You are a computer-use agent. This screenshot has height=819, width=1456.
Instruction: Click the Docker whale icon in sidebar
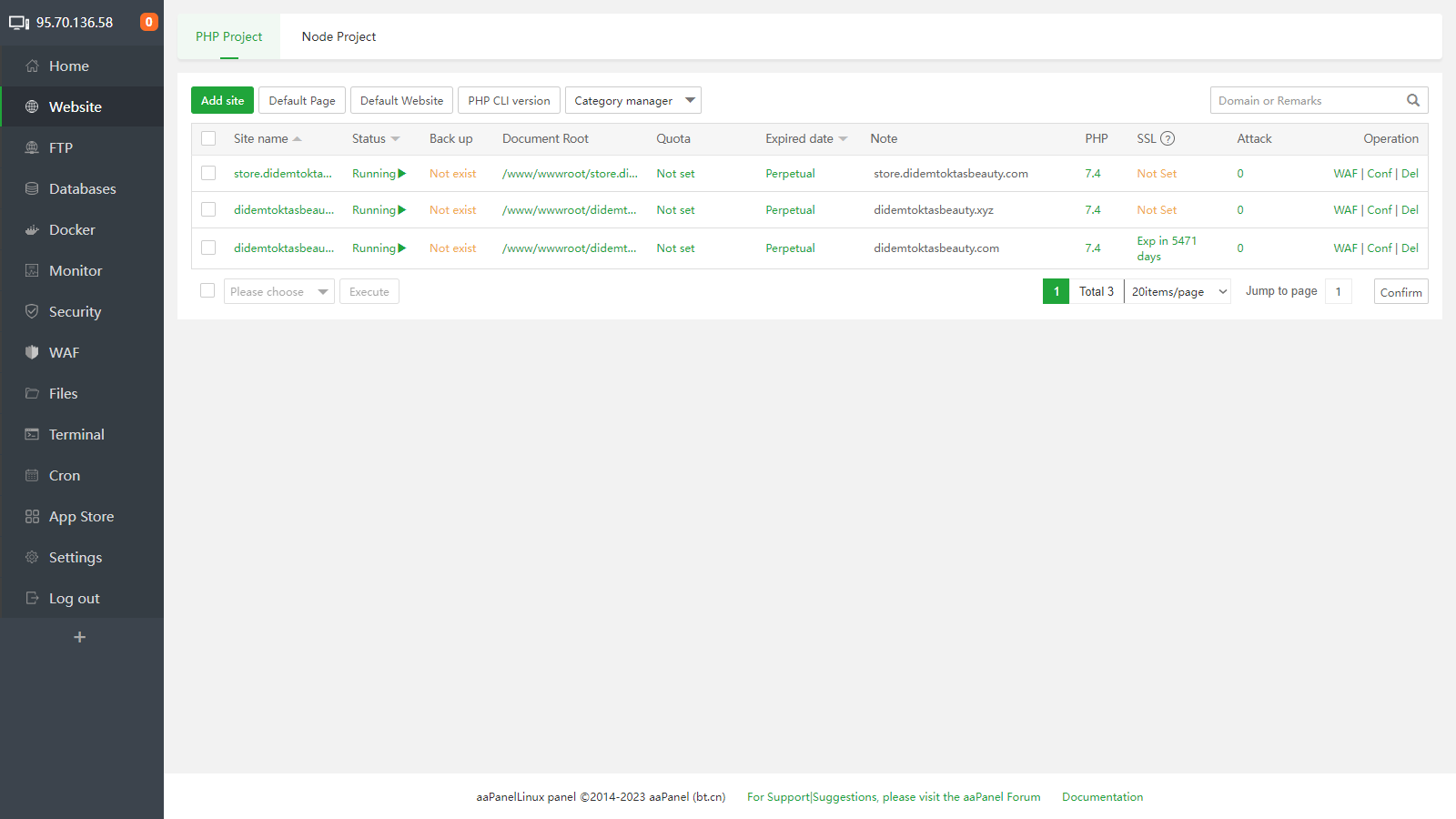point(32,230)
